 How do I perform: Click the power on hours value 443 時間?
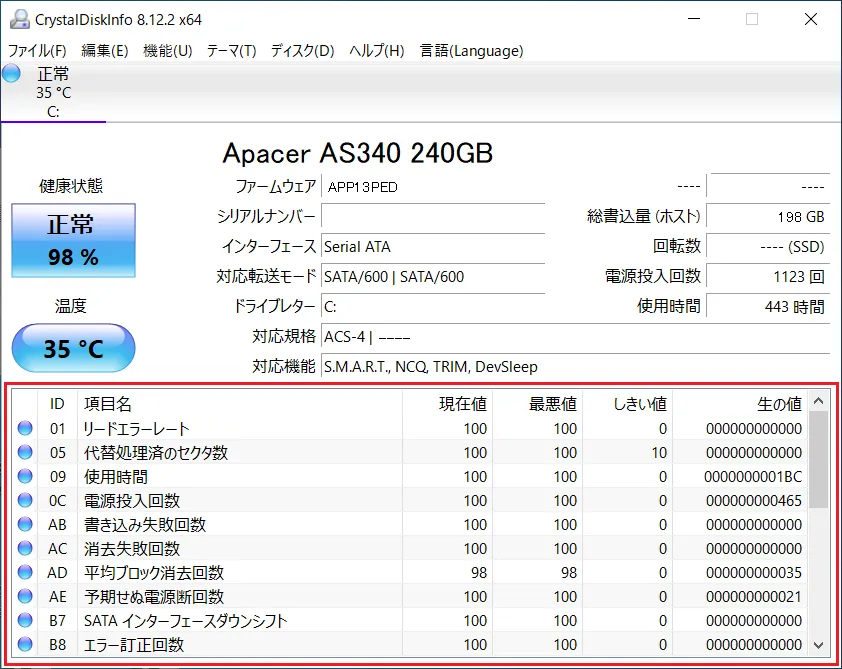pyautogui.click(x=768, y=307)
